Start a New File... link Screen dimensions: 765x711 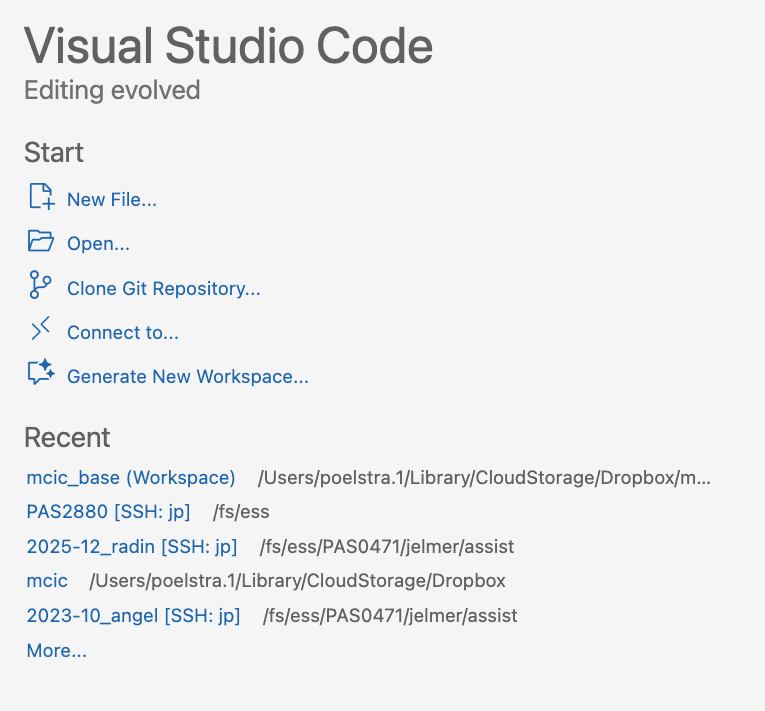click(x=112, y=200)
